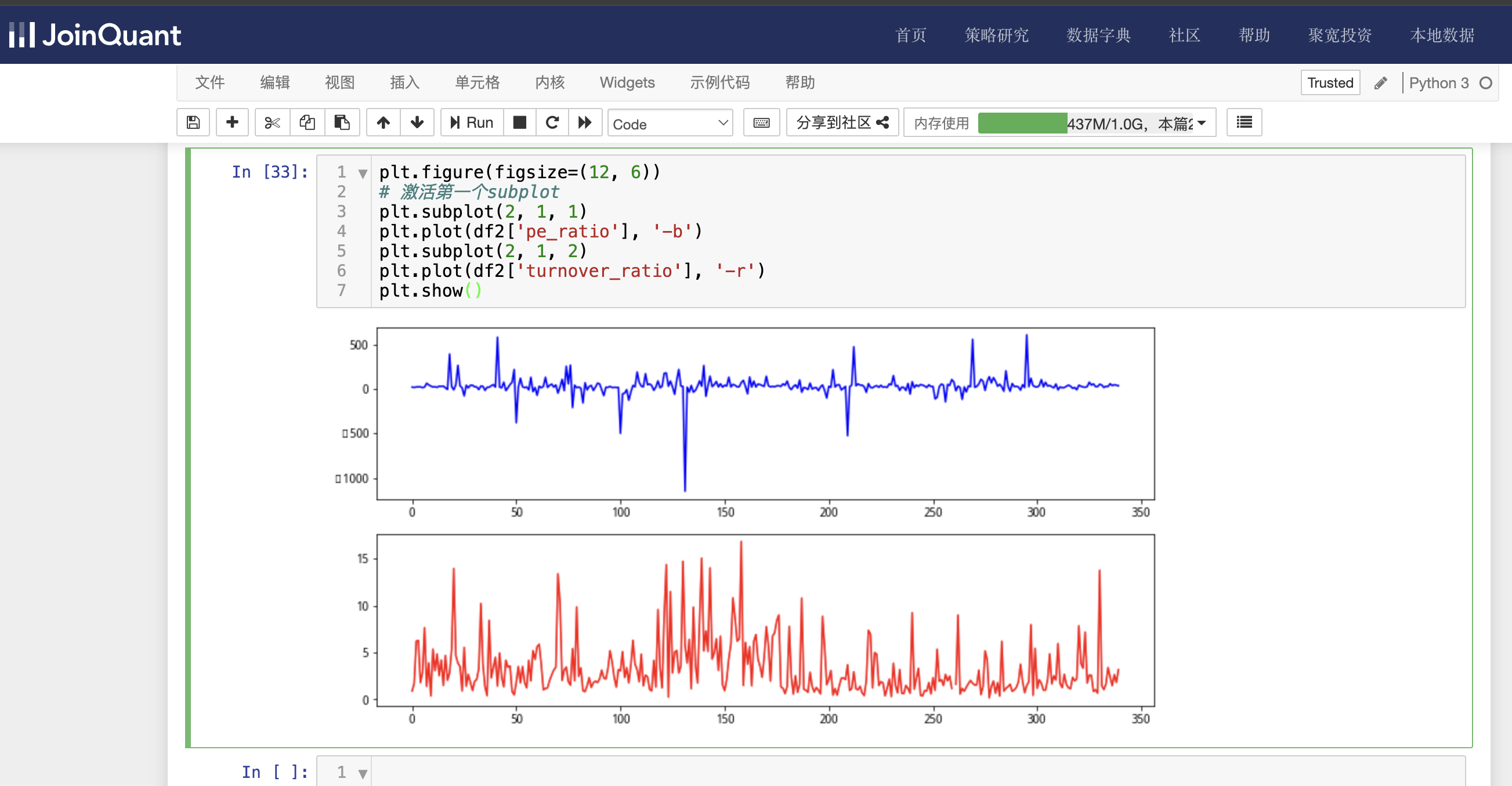This screenshot has height=786, width=1512.
Task: Click the Python 3 kernel label
Action: pyautogui.click(x=1439, y=83)
